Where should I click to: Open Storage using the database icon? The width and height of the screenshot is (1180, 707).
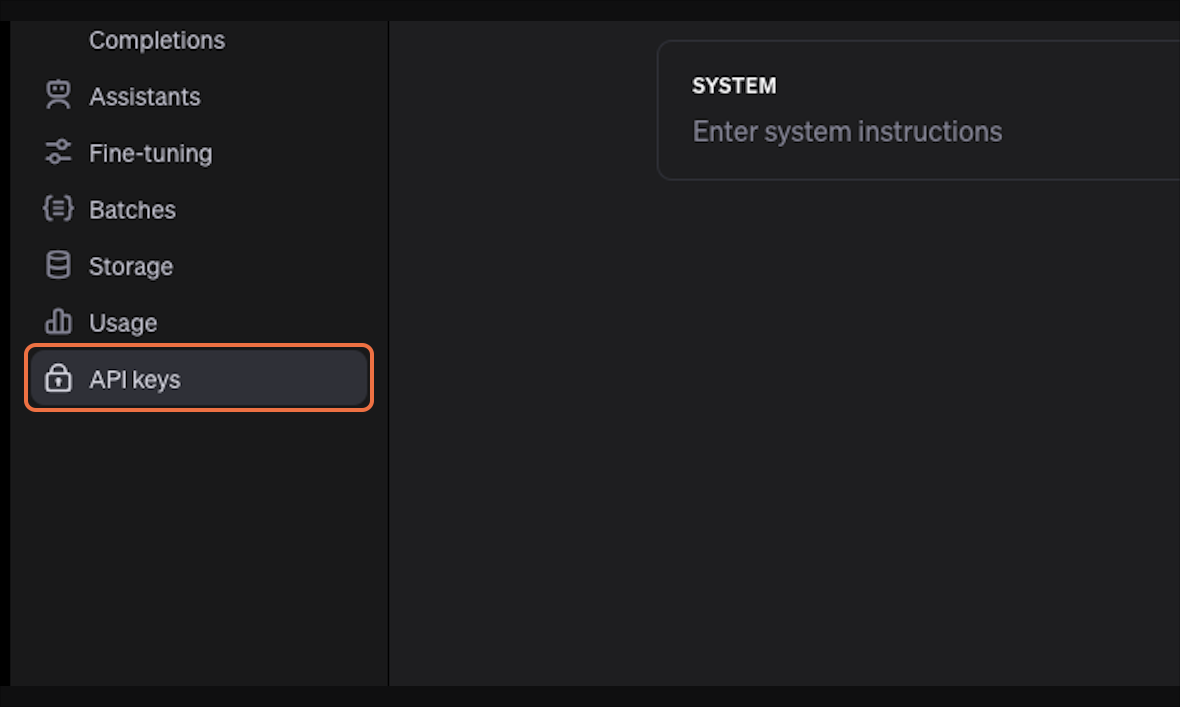tap(57, 265)
